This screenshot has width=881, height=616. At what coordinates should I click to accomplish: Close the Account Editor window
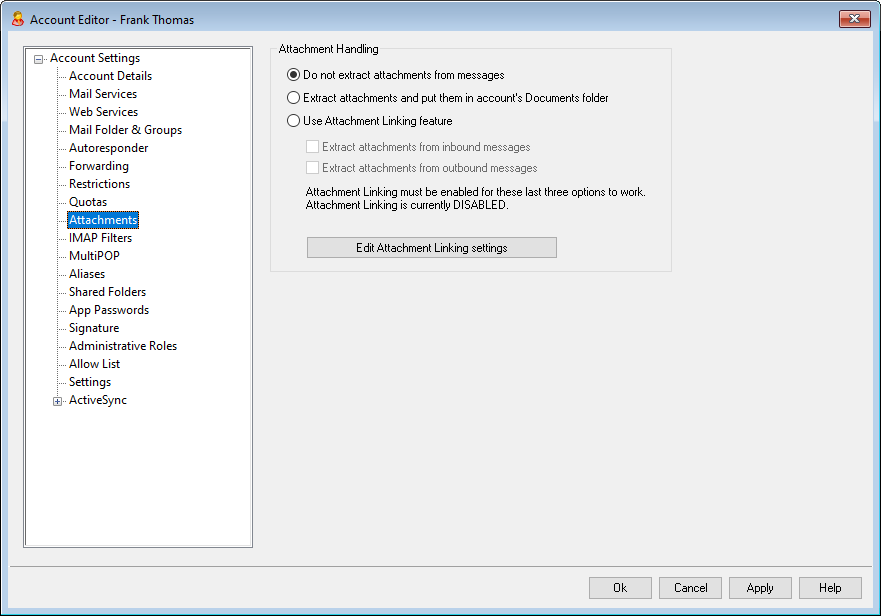click(x=853, y=19)
